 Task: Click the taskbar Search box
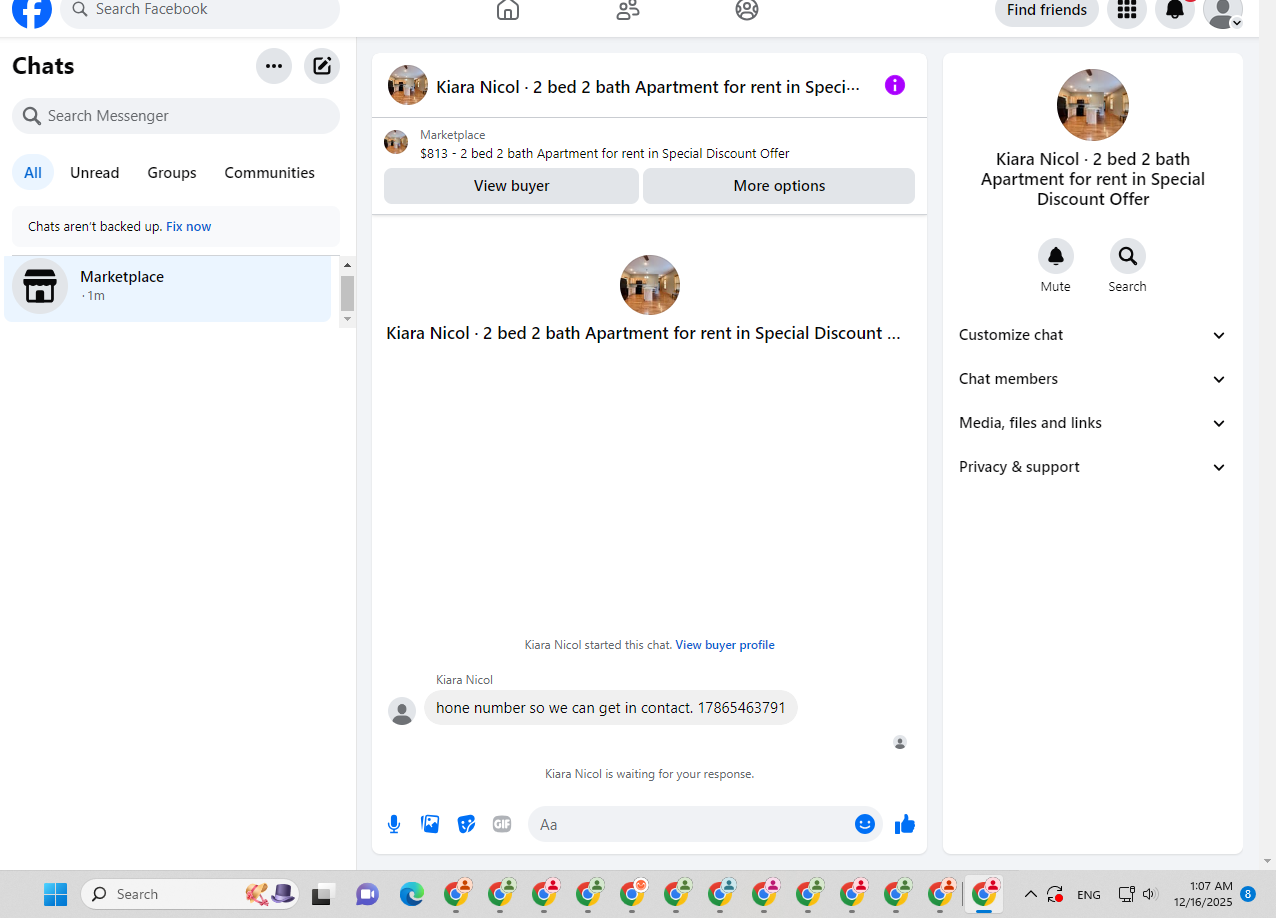pos(190,894)
